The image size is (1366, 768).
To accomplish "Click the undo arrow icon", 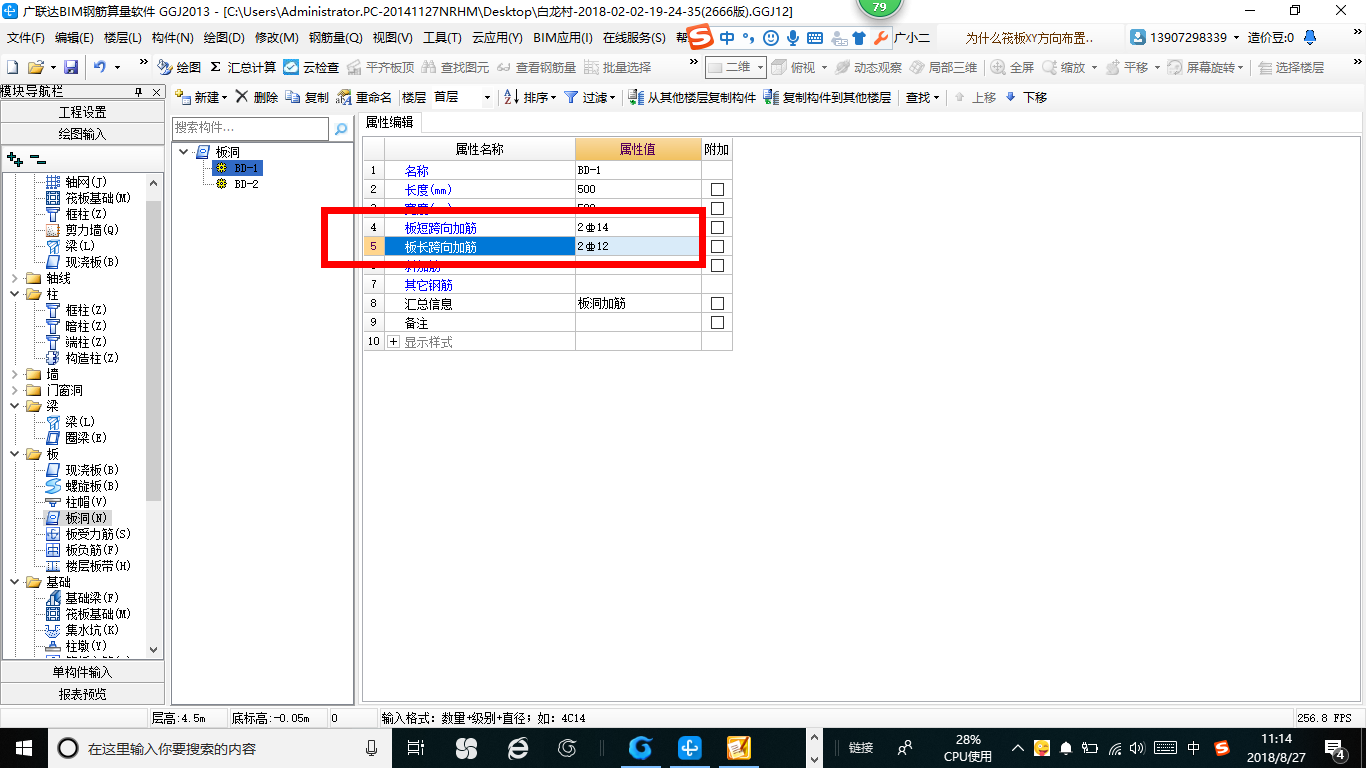I will [x=100, y=67].
